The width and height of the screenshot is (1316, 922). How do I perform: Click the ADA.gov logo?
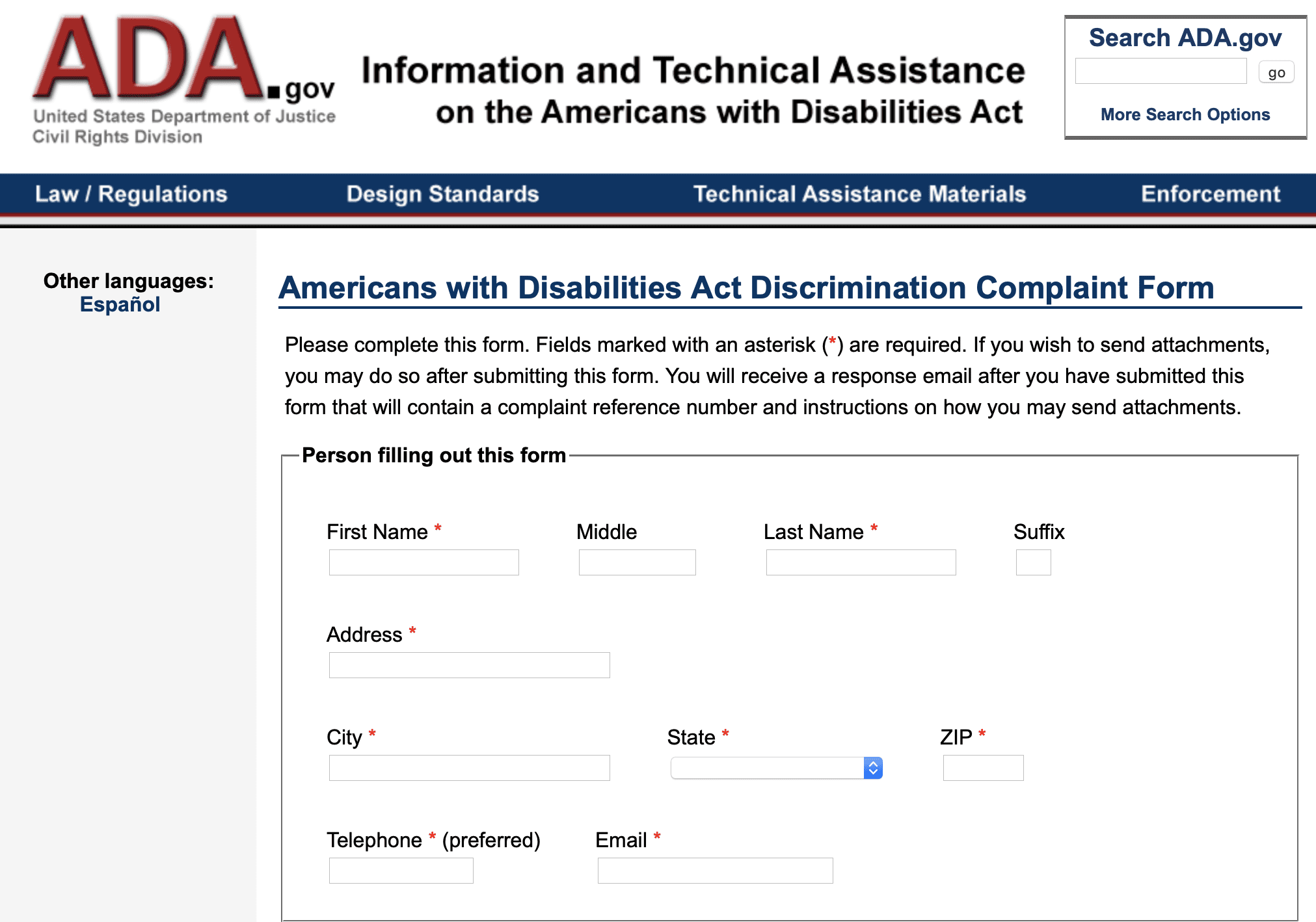(183, 78)
